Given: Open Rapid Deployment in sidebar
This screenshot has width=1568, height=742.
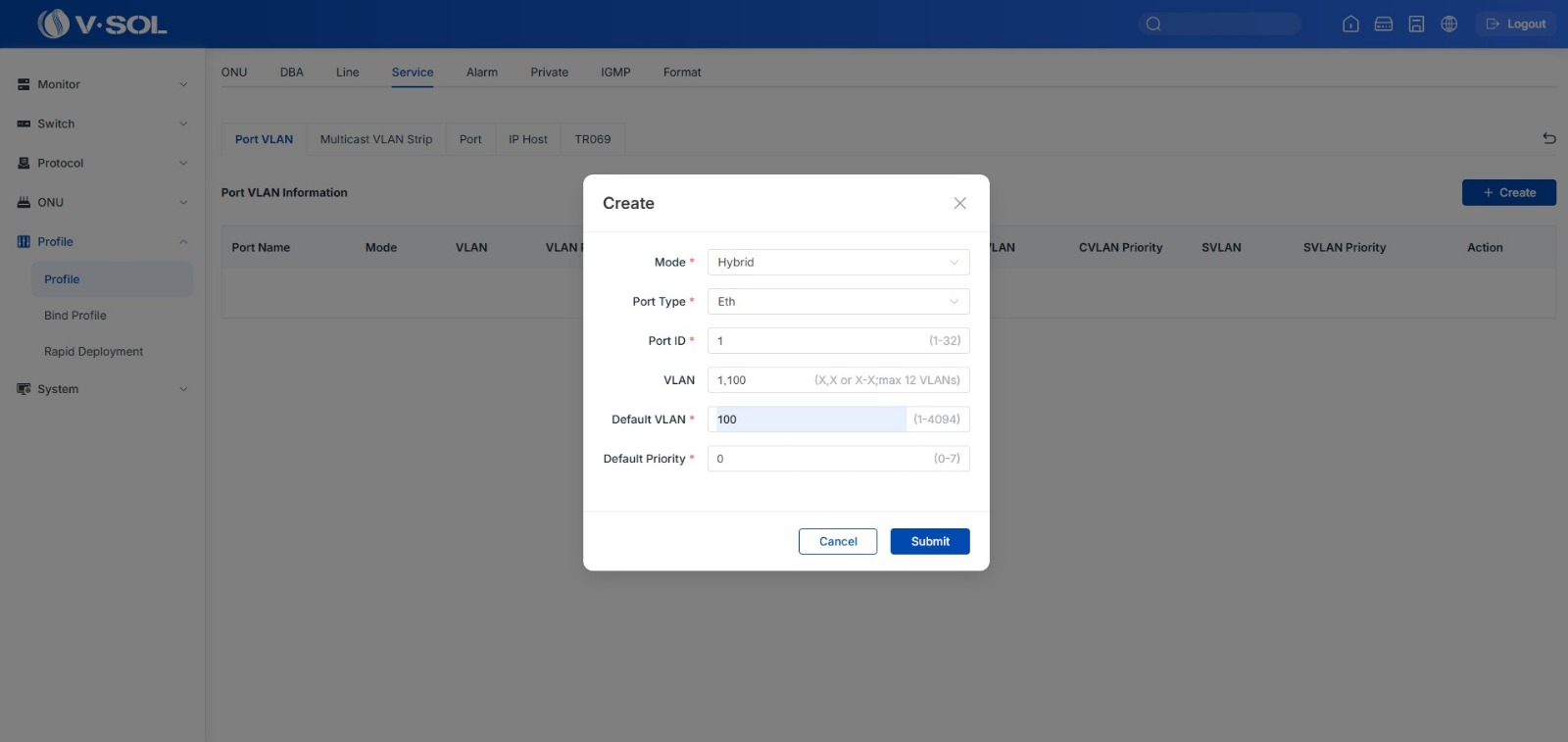Looking at the screenshot, I should pyautogui.click(x=93, y=352).
